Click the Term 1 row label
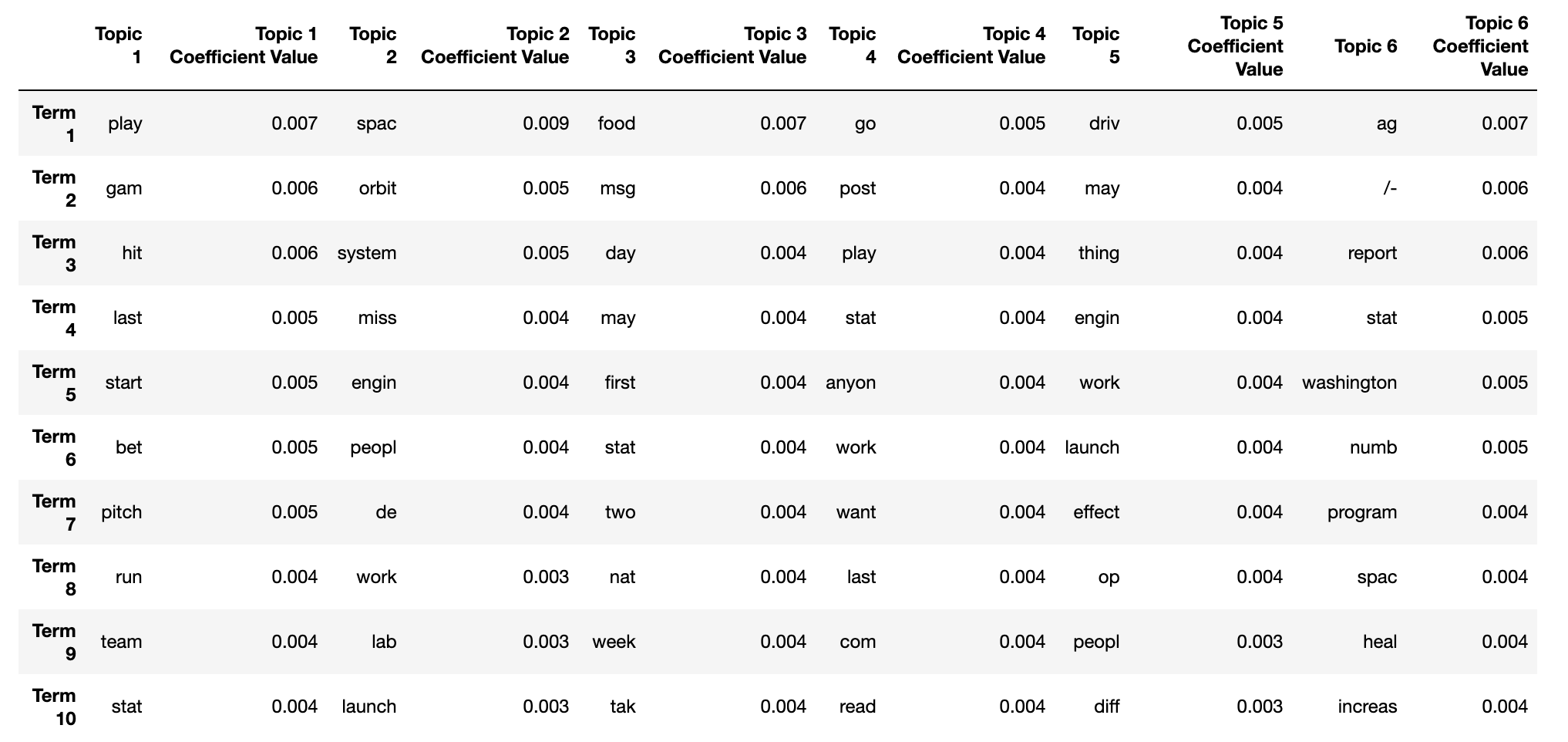1568x742 pixels. pyautogui.click(x=54, y=124)
